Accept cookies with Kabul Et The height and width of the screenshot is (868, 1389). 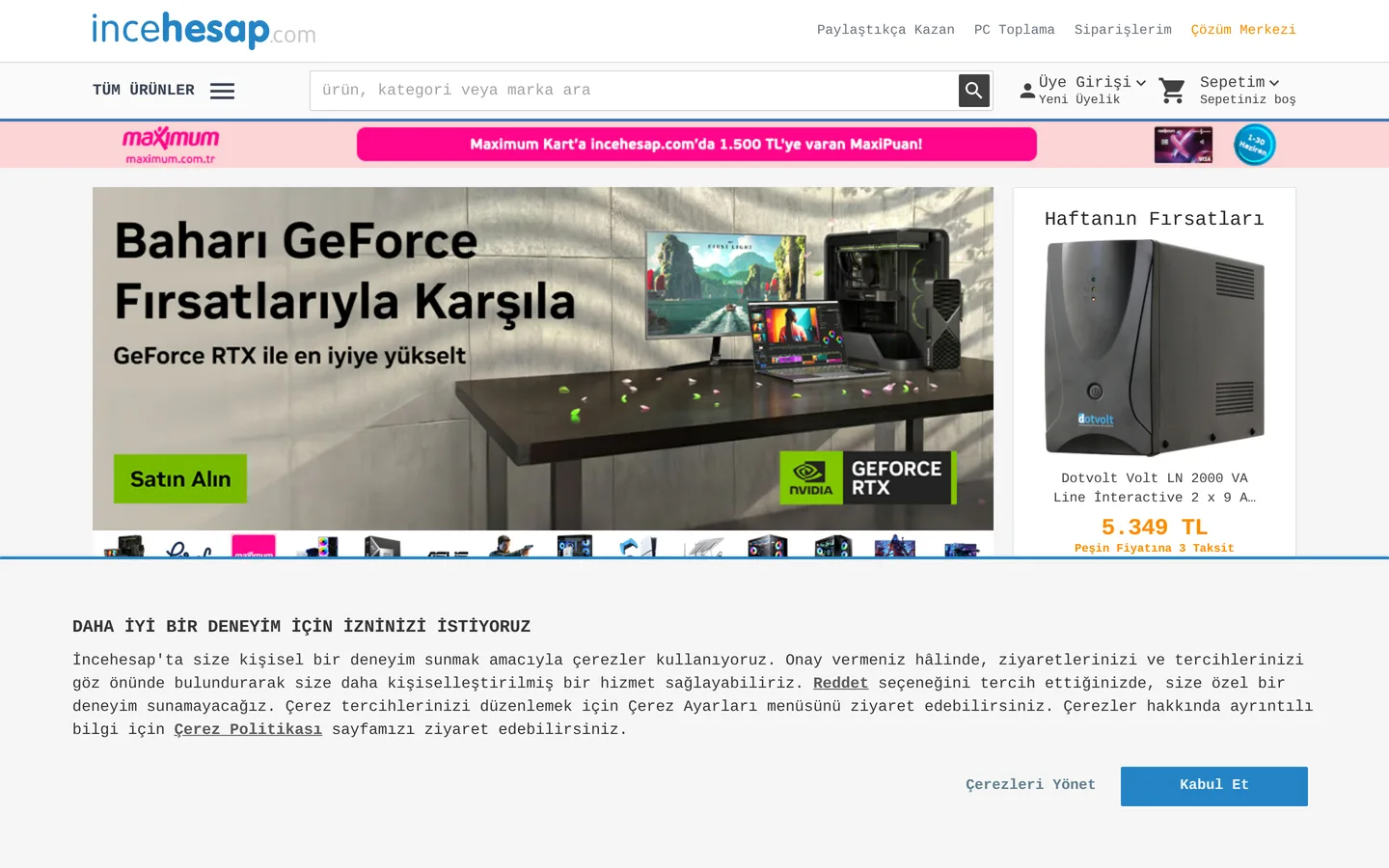(1214, 786)
